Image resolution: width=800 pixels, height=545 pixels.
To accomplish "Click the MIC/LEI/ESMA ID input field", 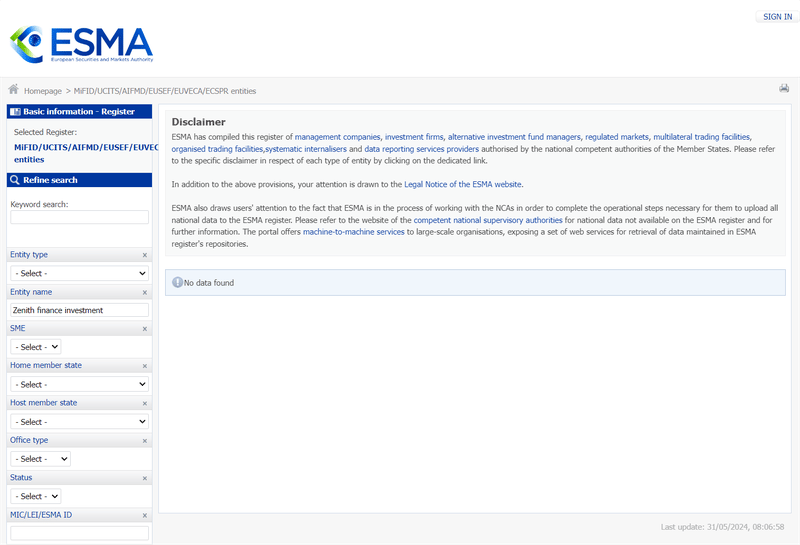I will [80, 533].
